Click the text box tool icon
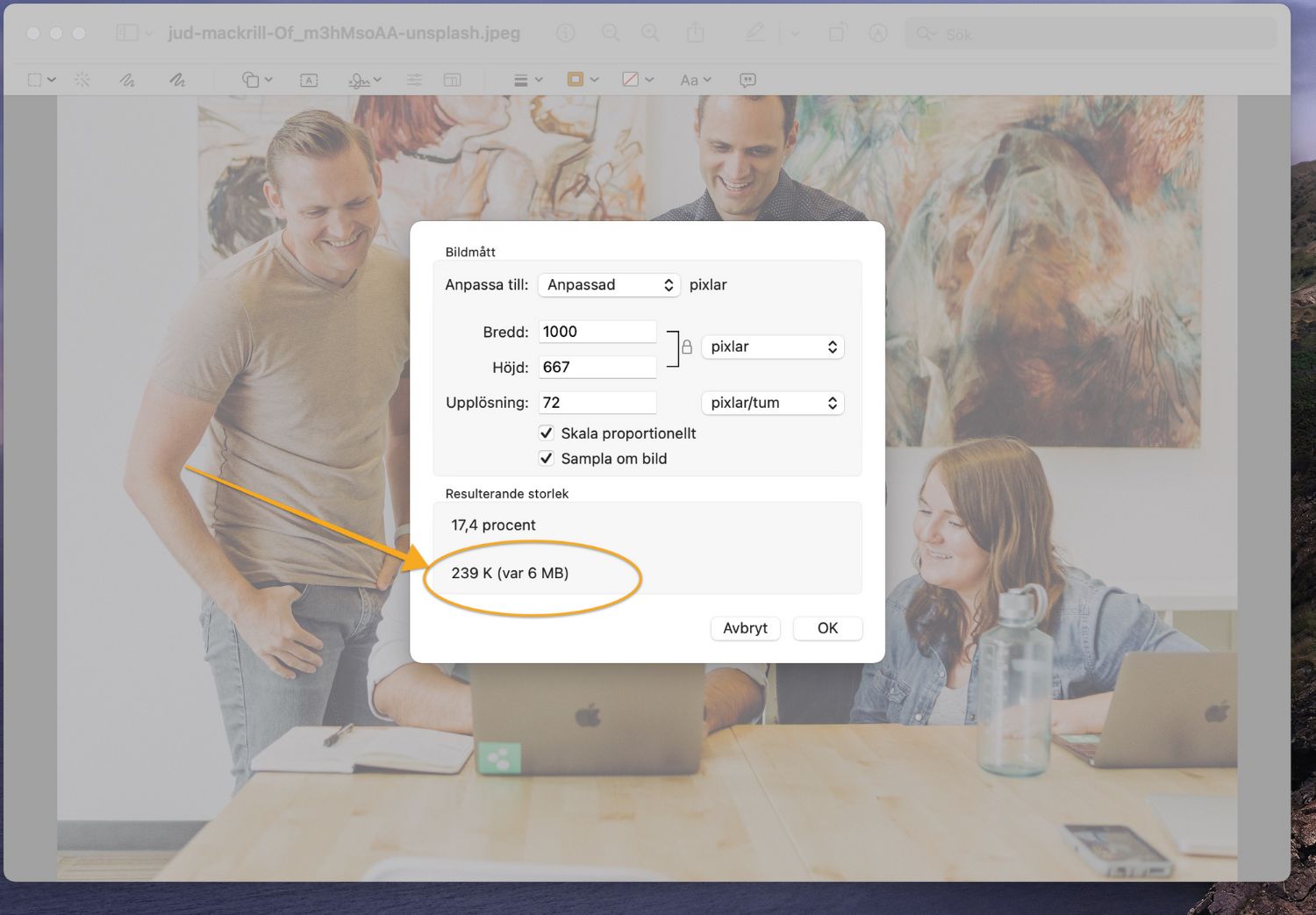1316x915 pixels. coord(309,80)
